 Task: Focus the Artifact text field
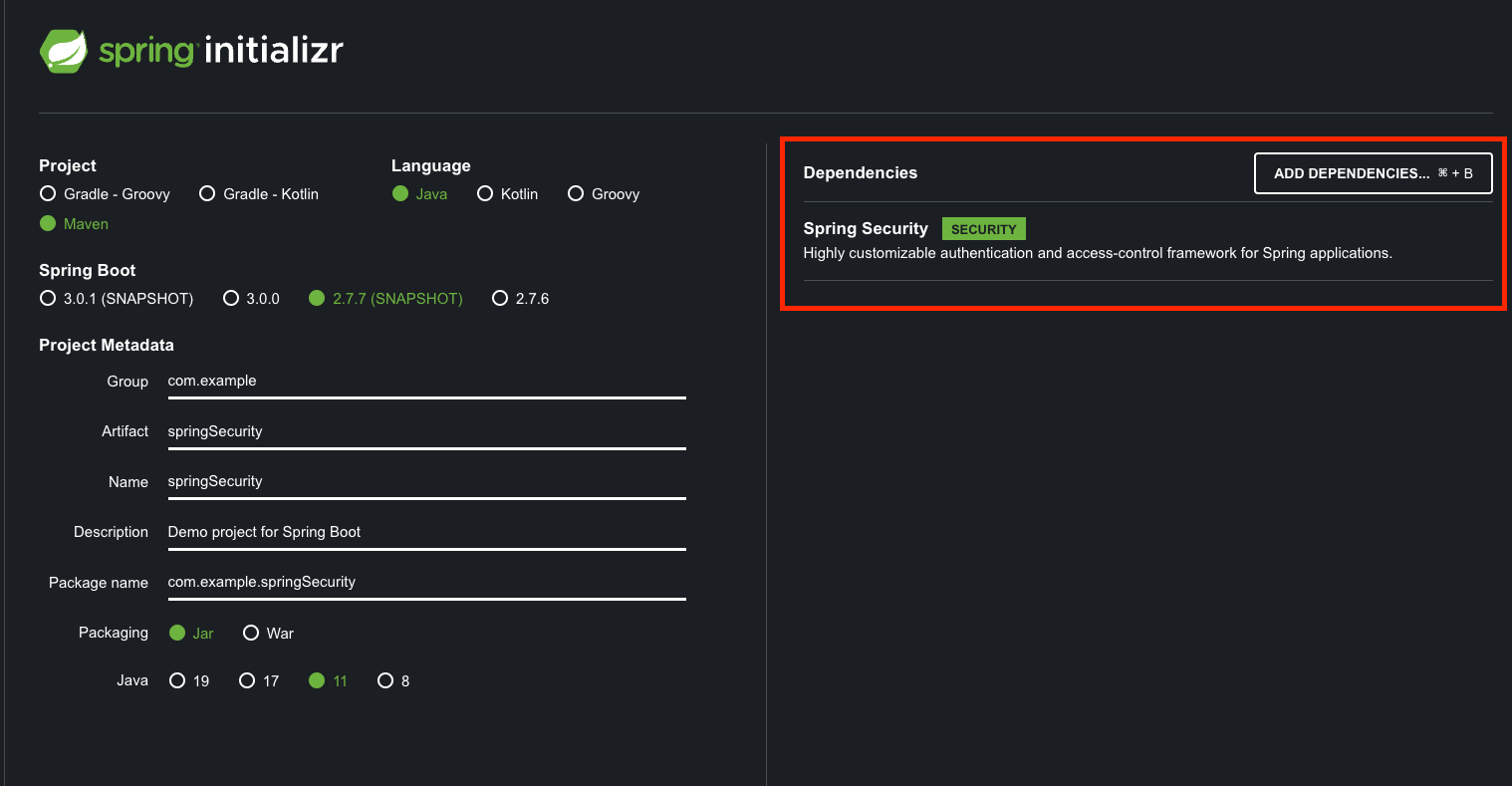[426, 431]
